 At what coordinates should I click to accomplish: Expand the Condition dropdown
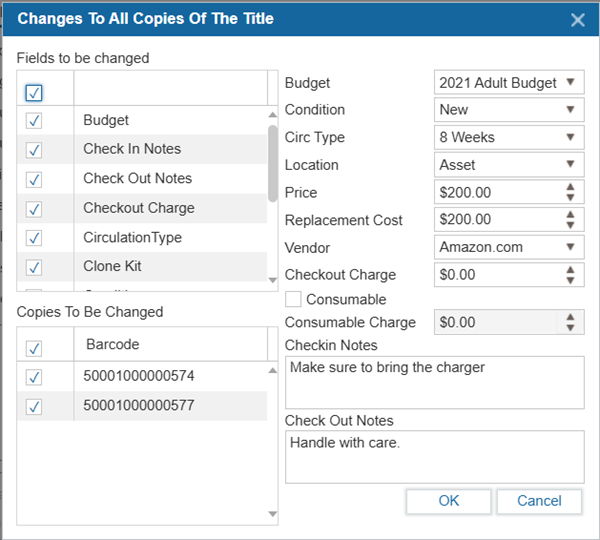tap(510, 110)
